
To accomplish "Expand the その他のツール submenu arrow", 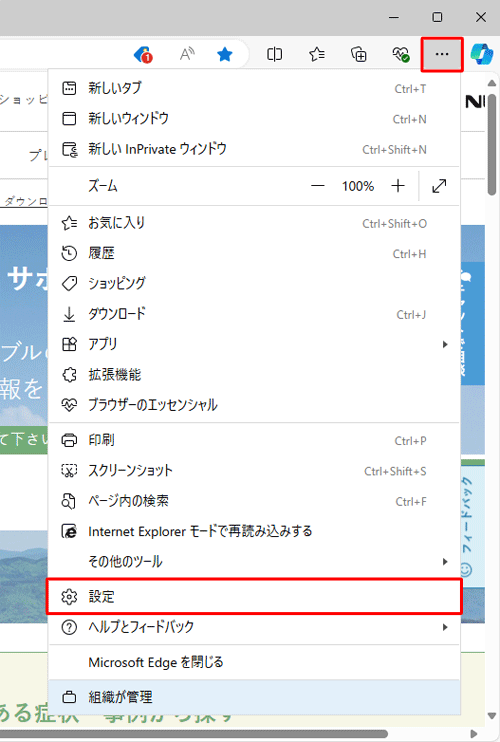I will coord(445,562).
